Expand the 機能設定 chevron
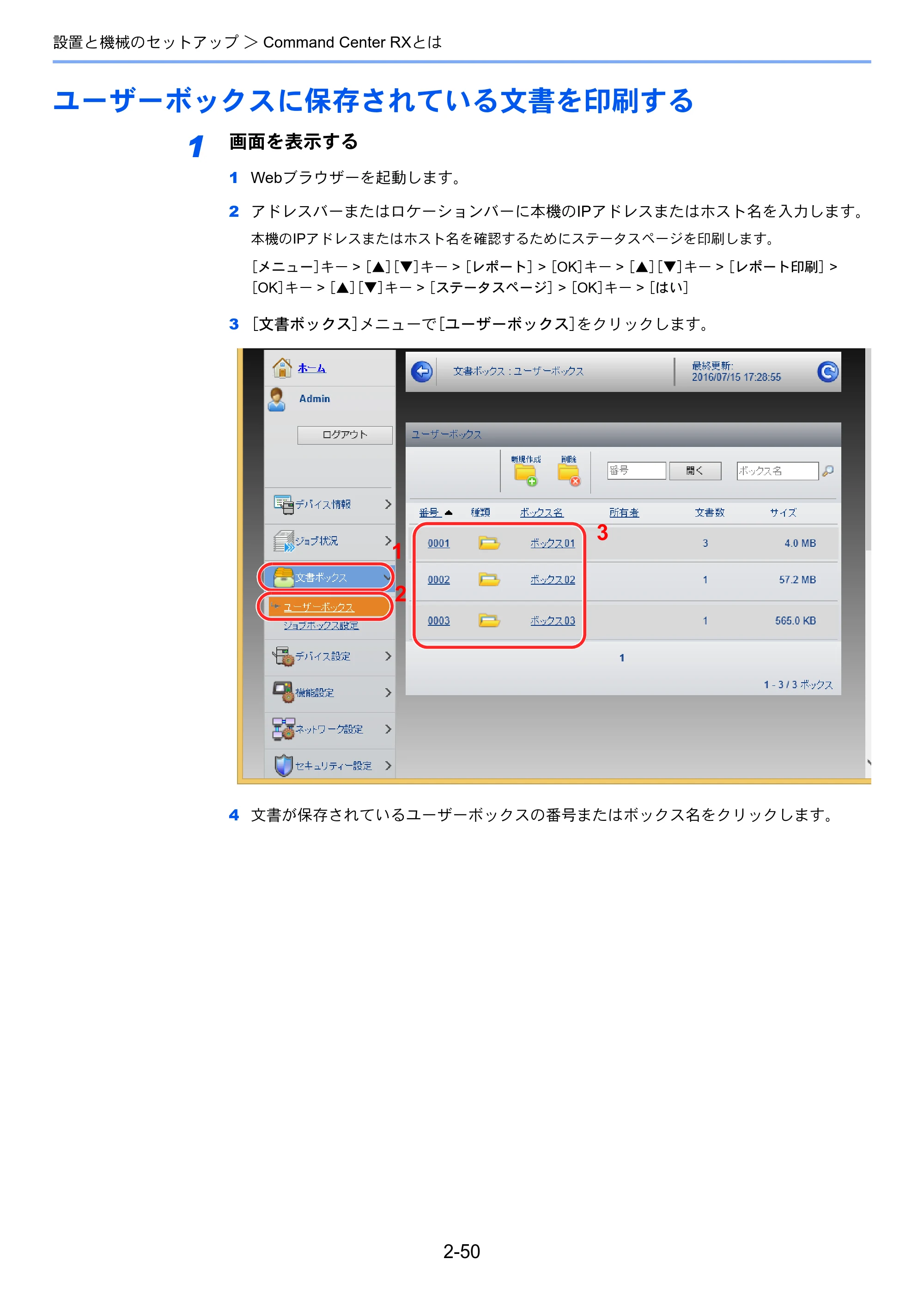The width and height of the screenshot is (924, 1308). point(388,693)
